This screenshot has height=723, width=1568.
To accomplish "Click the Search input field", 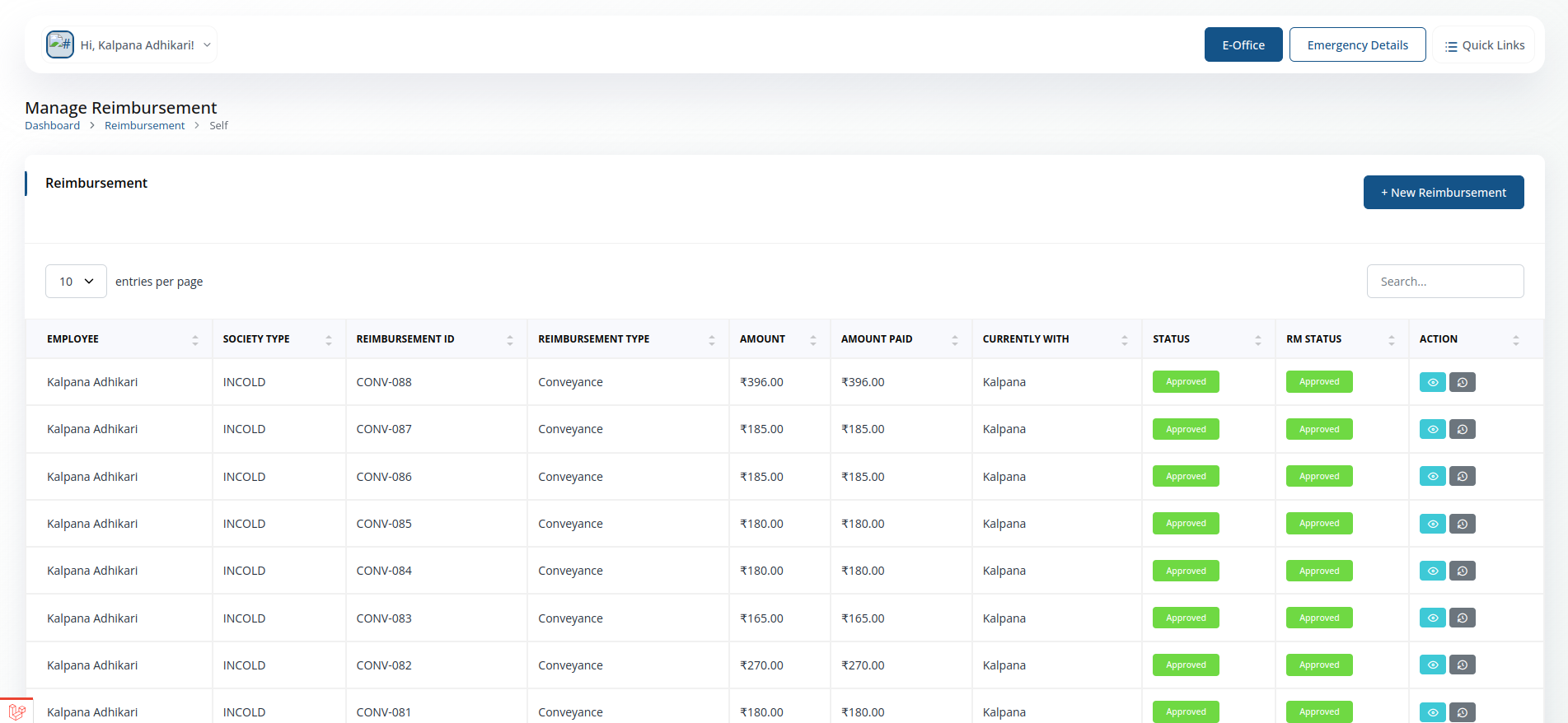I will 1445,281.
